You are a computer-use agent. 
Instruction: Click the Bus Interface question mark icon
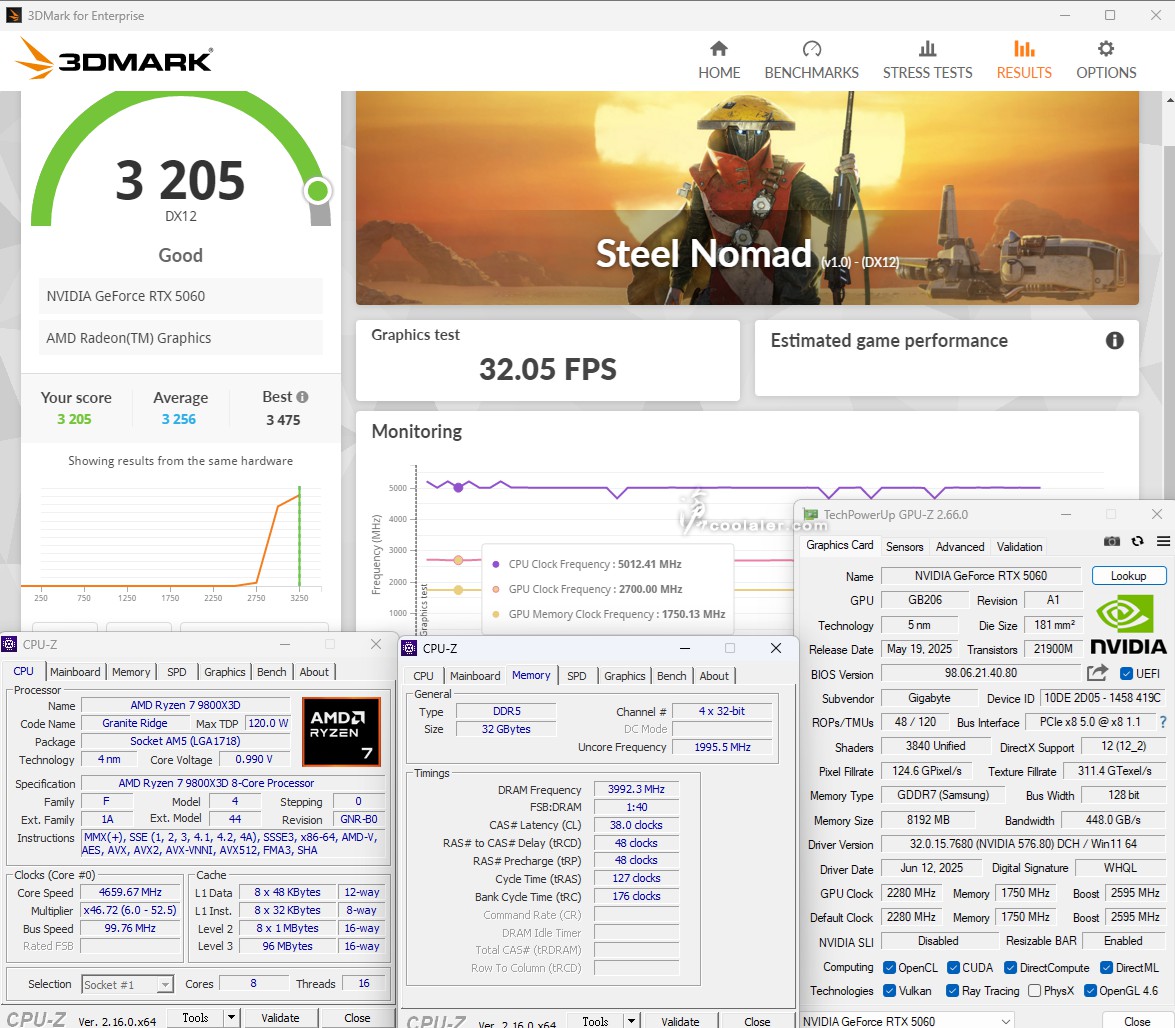tap(1163, 722)
